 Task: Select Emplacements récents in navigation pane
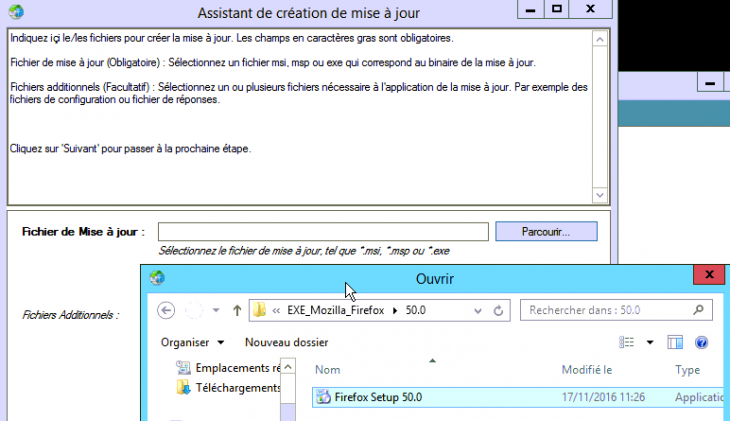228,368
